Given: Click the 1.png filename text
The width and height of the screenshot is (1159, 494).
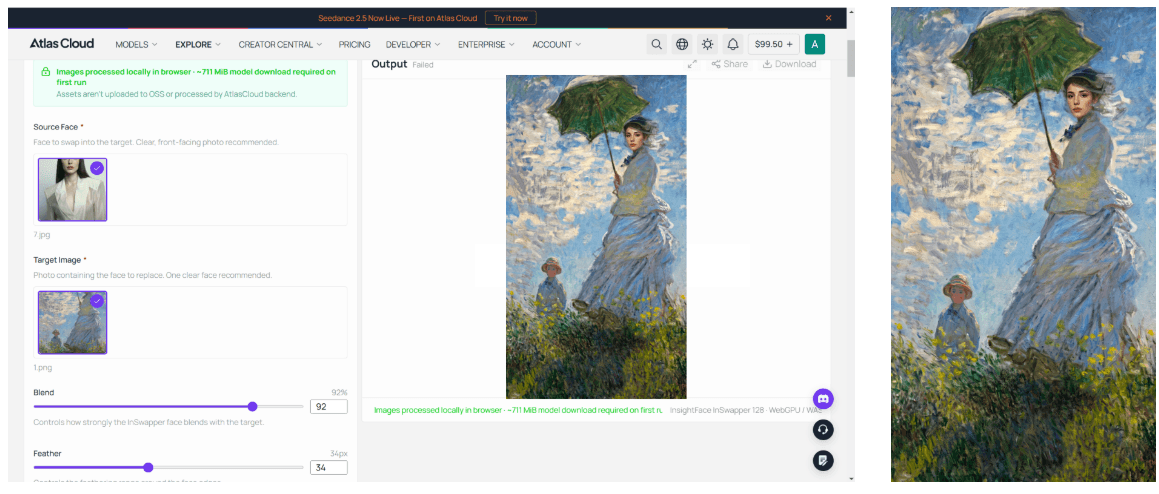Looking at the screenshot, I should tap(44, 368).
